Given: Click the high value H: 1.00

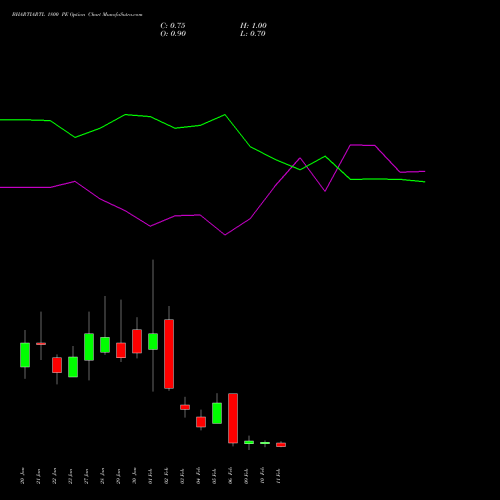Looking at the screenshot, I should pos(253,26).
